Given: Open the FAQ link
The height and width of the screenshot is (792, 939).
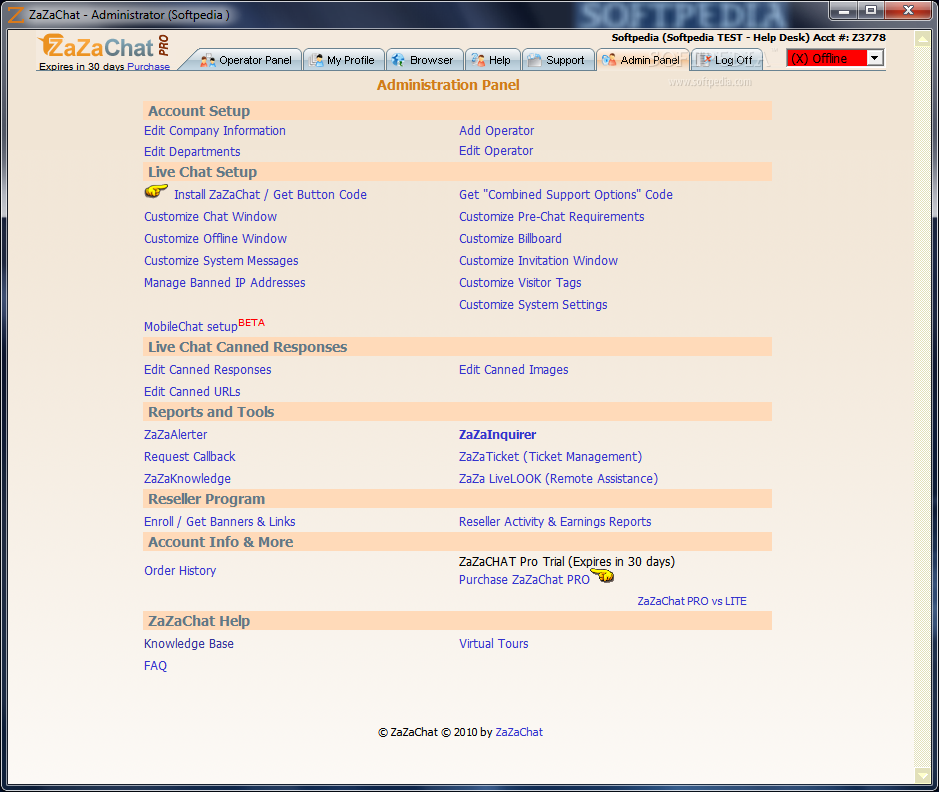Looking at the screenshot, I should click(x=155, y=666).
